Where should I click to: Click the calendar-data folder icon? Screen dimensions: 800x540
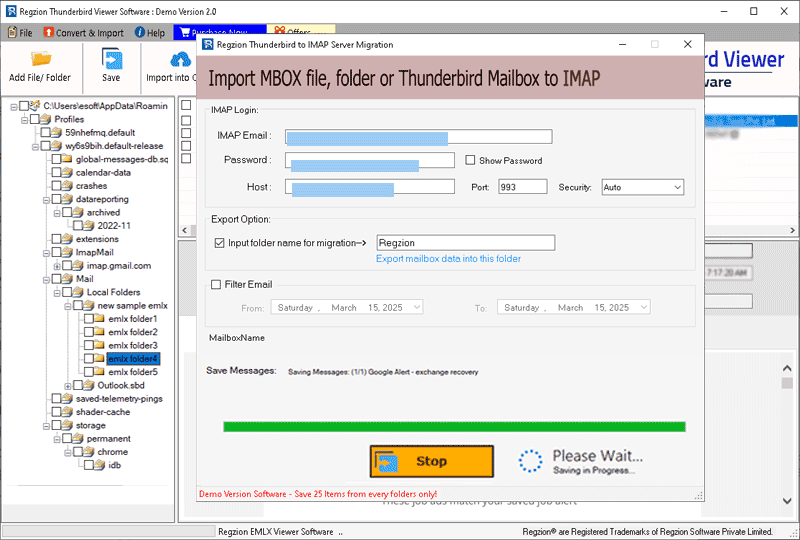[67, 172]
